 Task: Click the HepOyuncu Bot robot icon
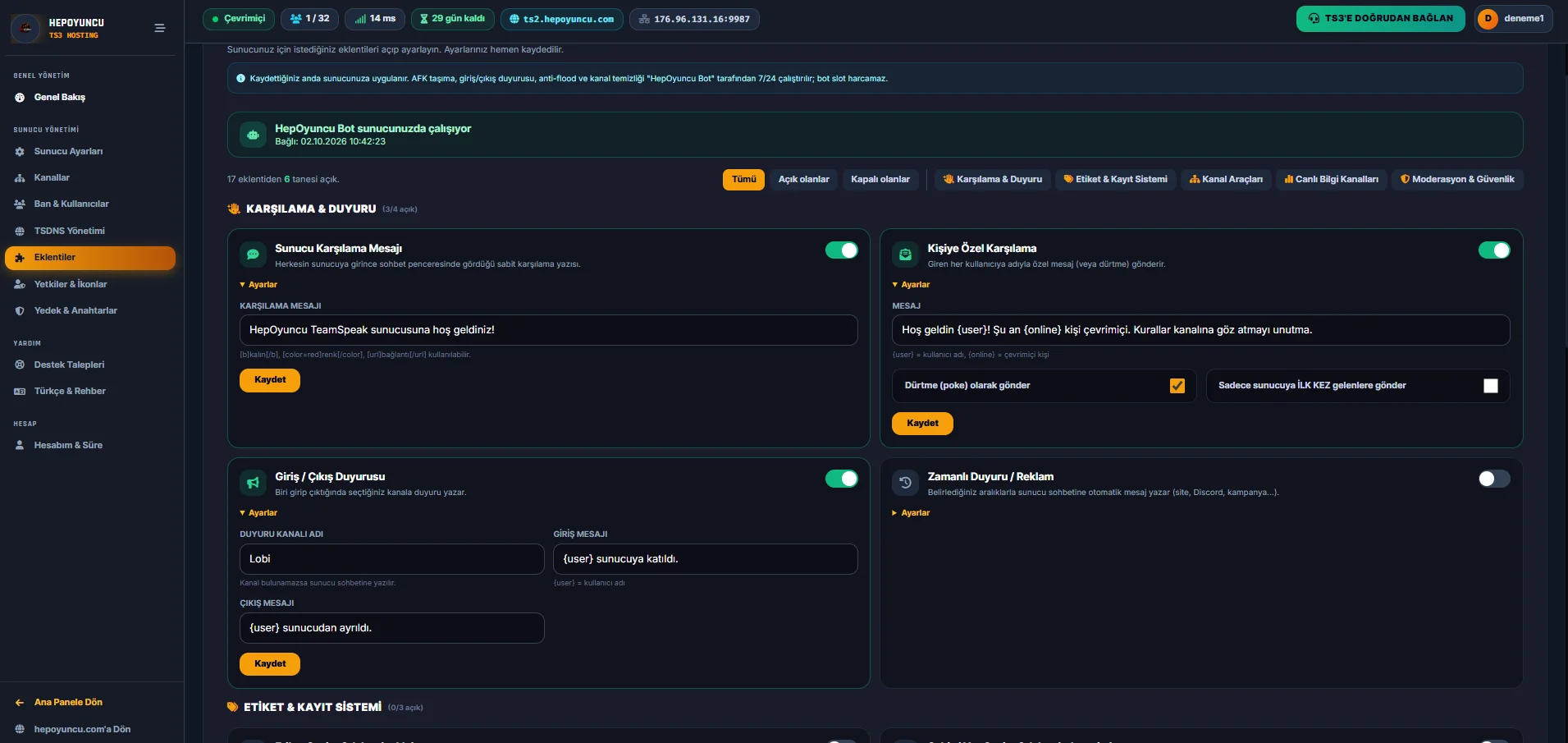pos(253,135)
